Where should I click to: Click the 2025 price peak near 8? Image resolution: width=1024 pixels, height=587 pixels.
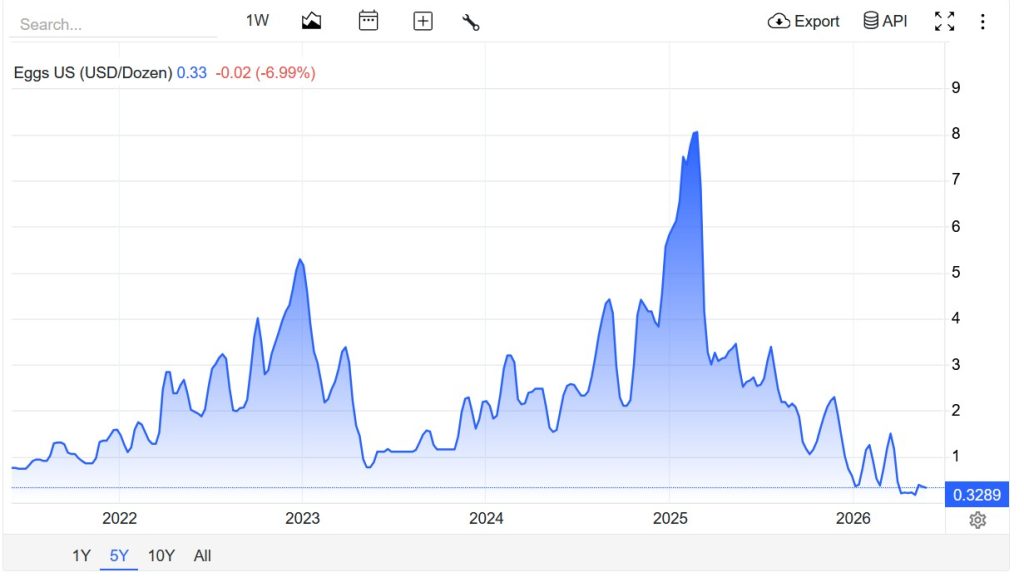pyautogui.click(x=696, y=133)
